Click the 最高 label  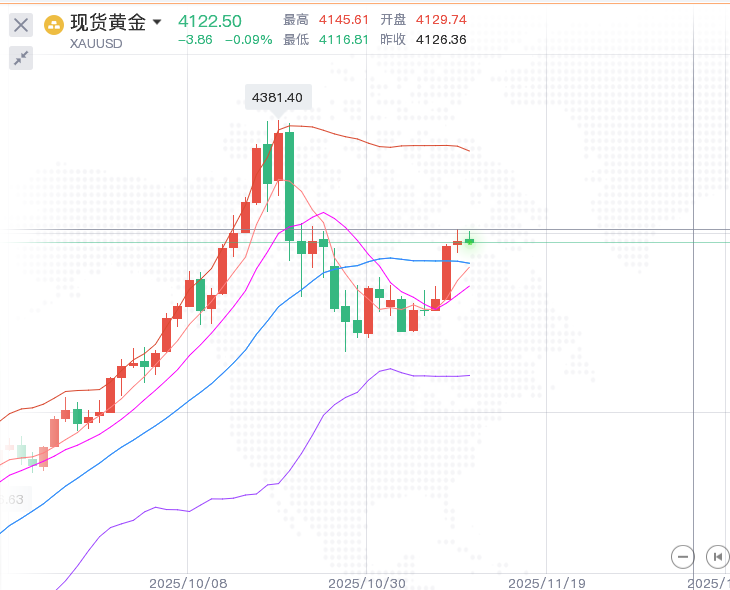pos(296,20)
